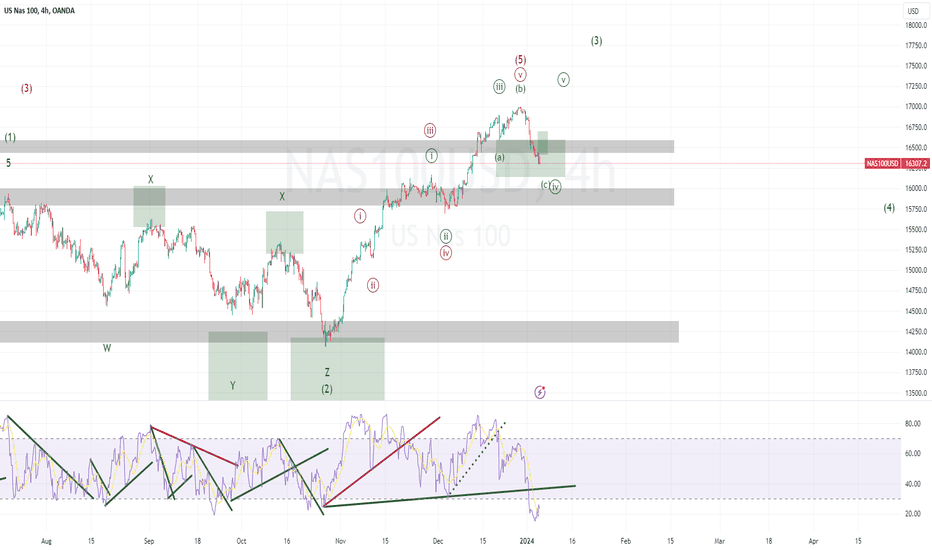Select the green (3) label at top right
Image resolution: width=932 pixels, height=550 pixels.
pos(596,40)
